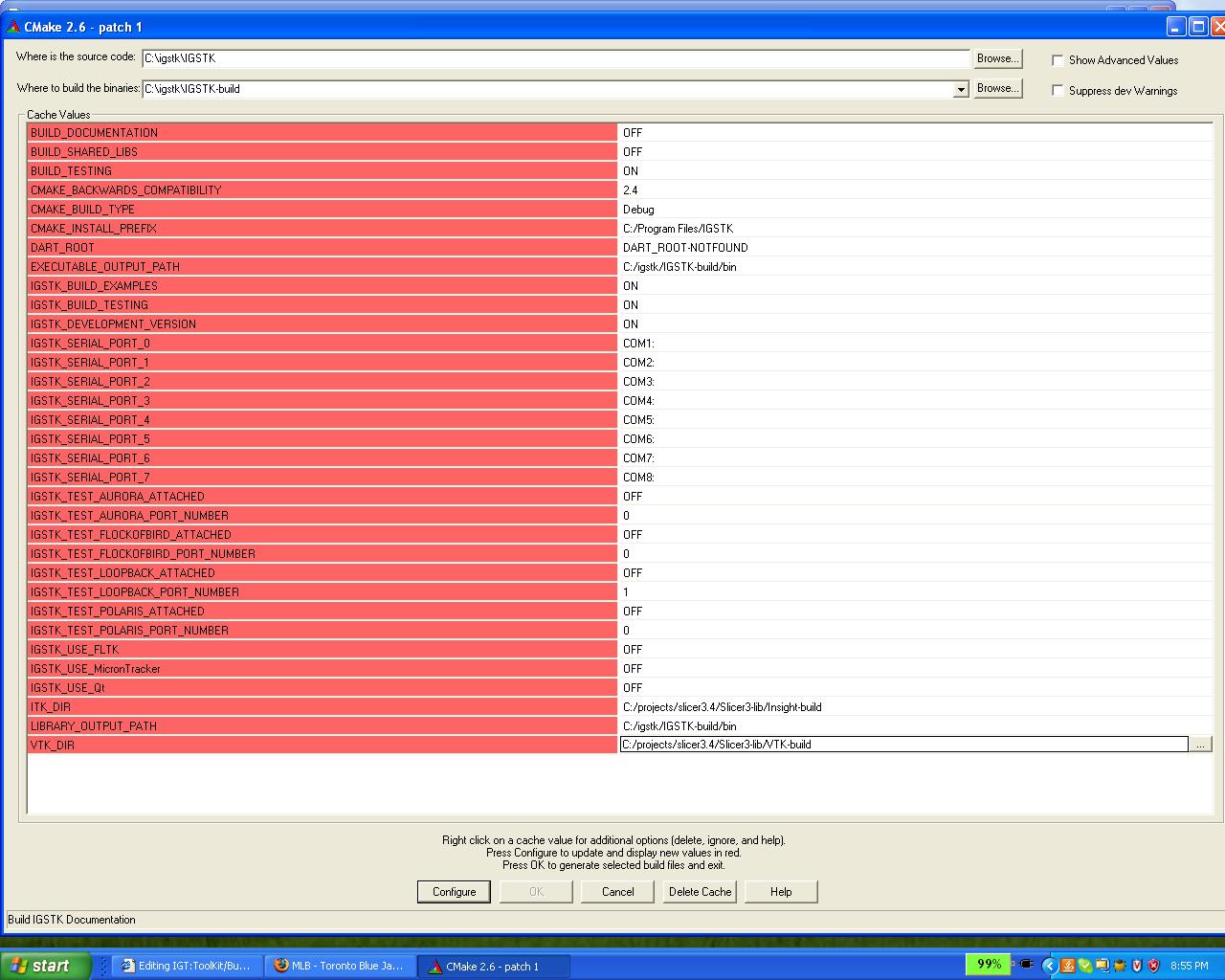Expand hidden system tray icons arrow

1049,966
